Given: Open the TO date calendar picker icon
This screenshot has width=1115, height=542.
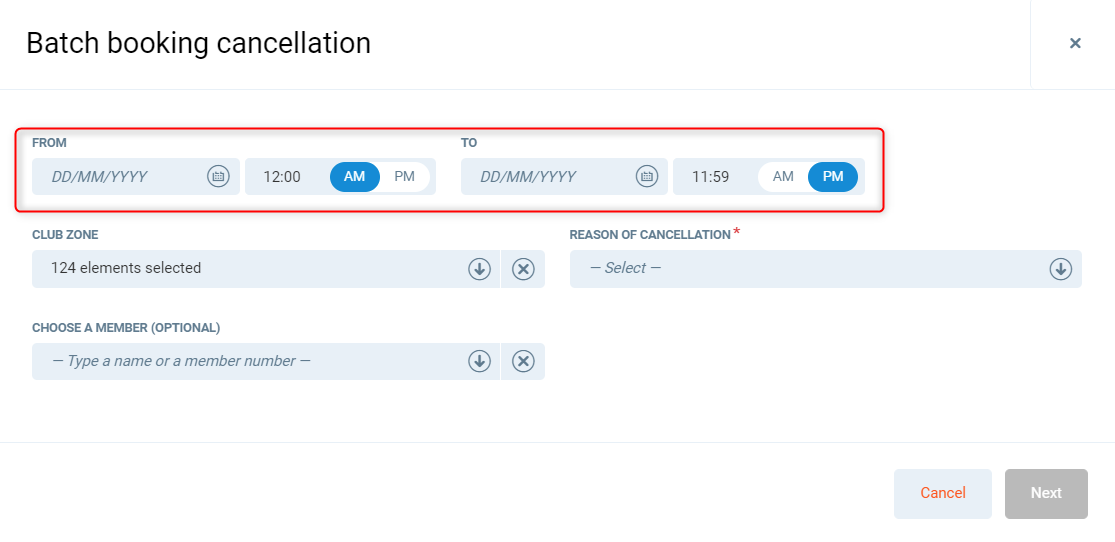Looking at the screenshot, I should [647, 177].
